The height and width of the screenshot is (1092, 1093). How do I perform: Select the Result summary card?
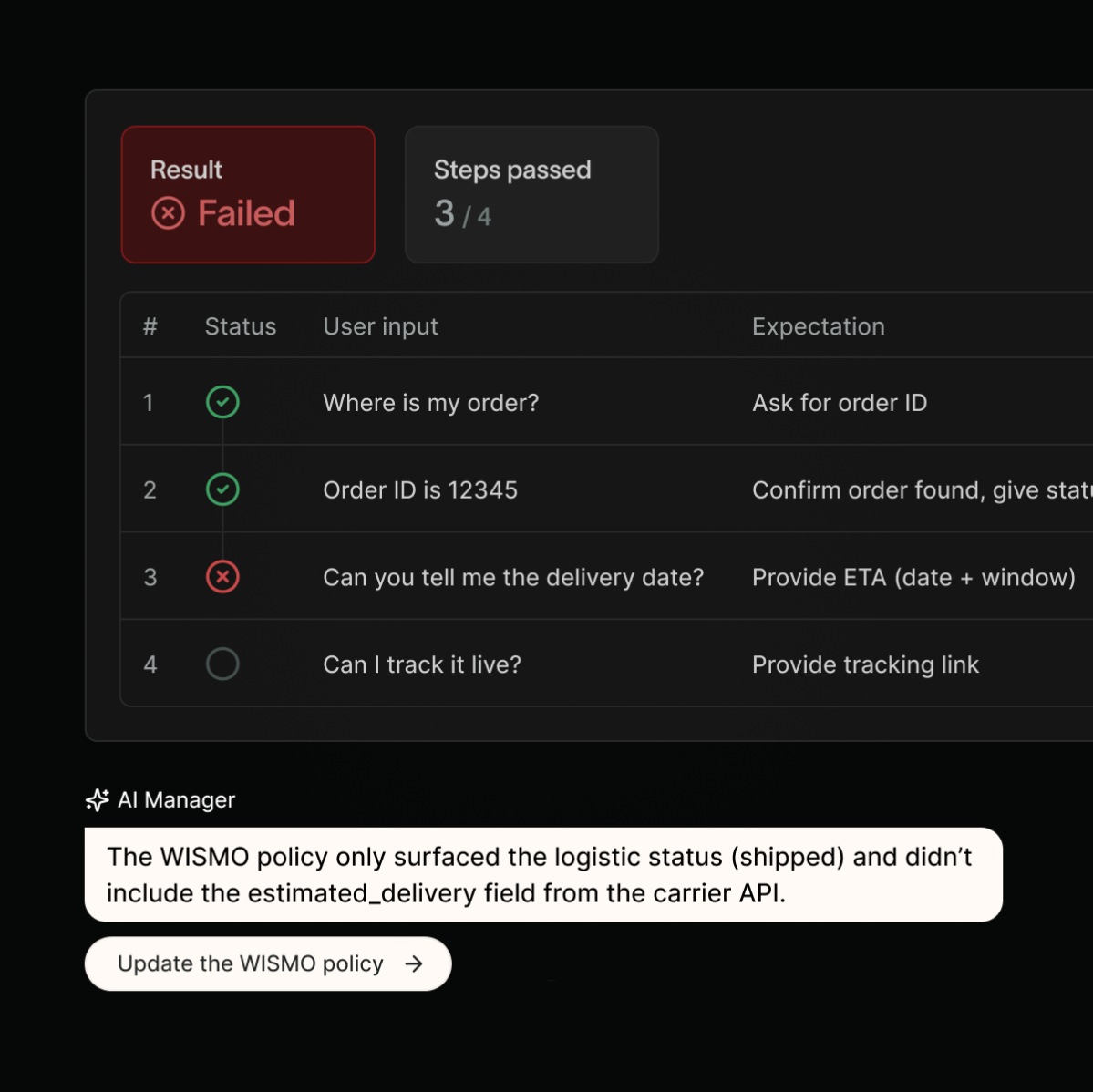pos(247,194)
